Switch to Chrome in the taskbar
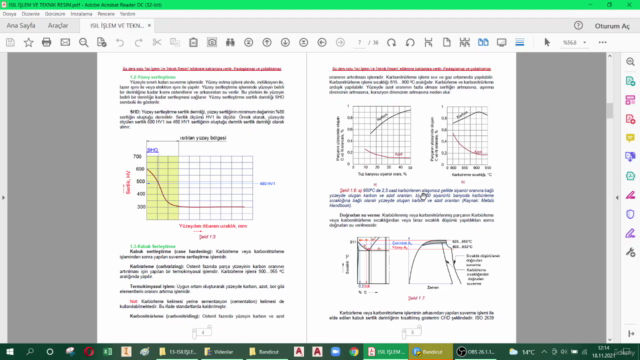Viewport: 640px width, 360px height. [354, 352]
